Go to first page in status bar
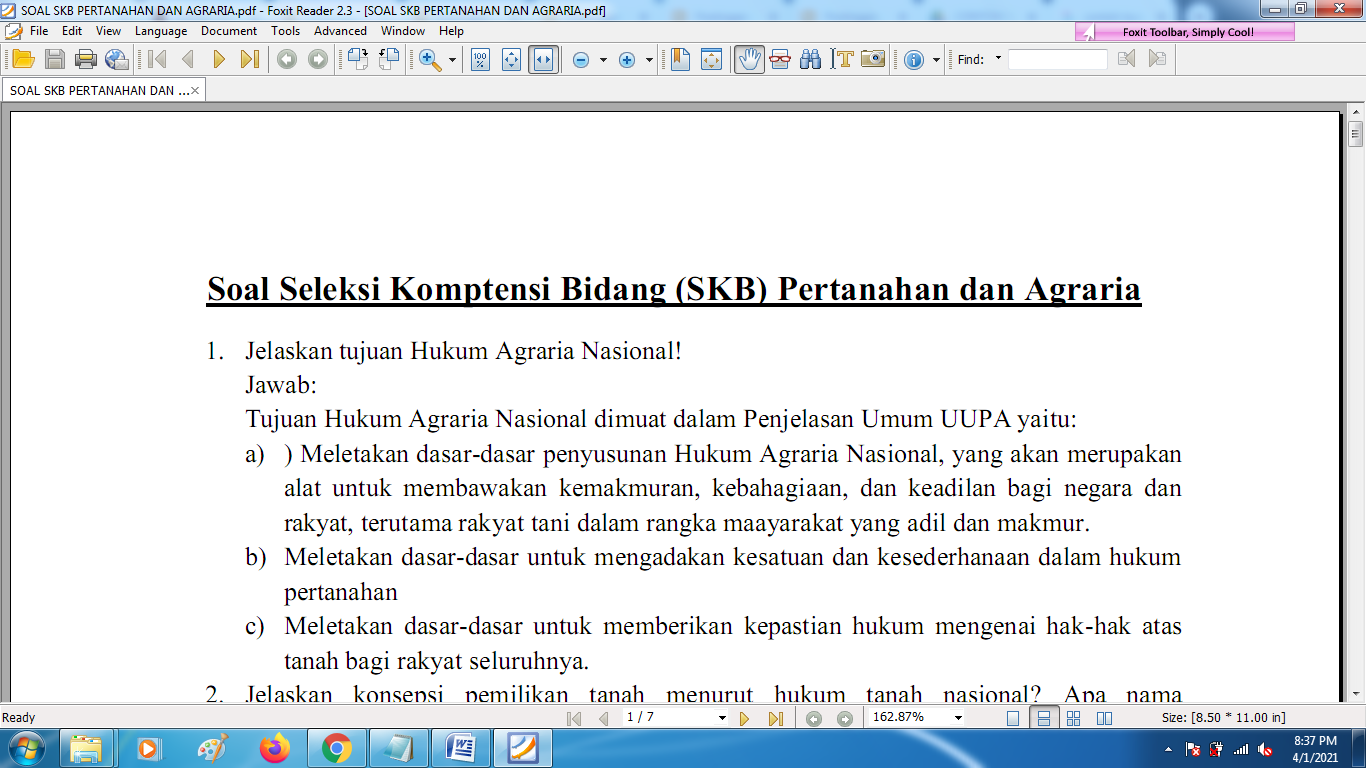 (x=574, y=718)
